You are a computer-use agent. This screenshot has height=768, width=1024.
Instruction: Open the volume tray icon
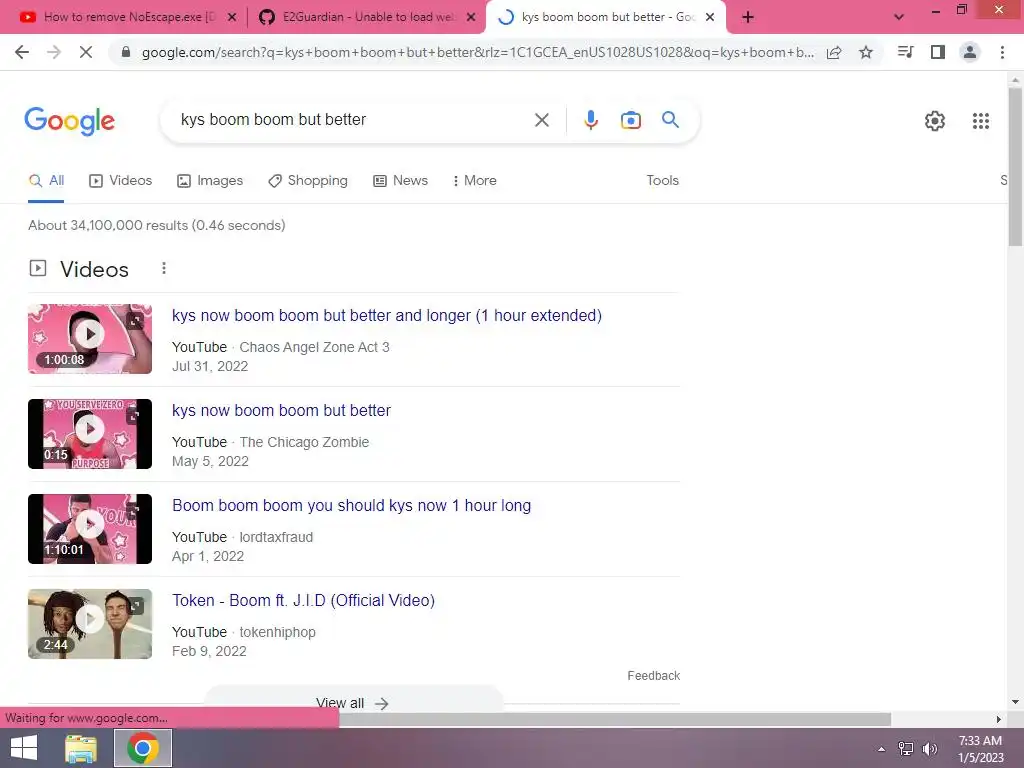[x=929, y=749]
